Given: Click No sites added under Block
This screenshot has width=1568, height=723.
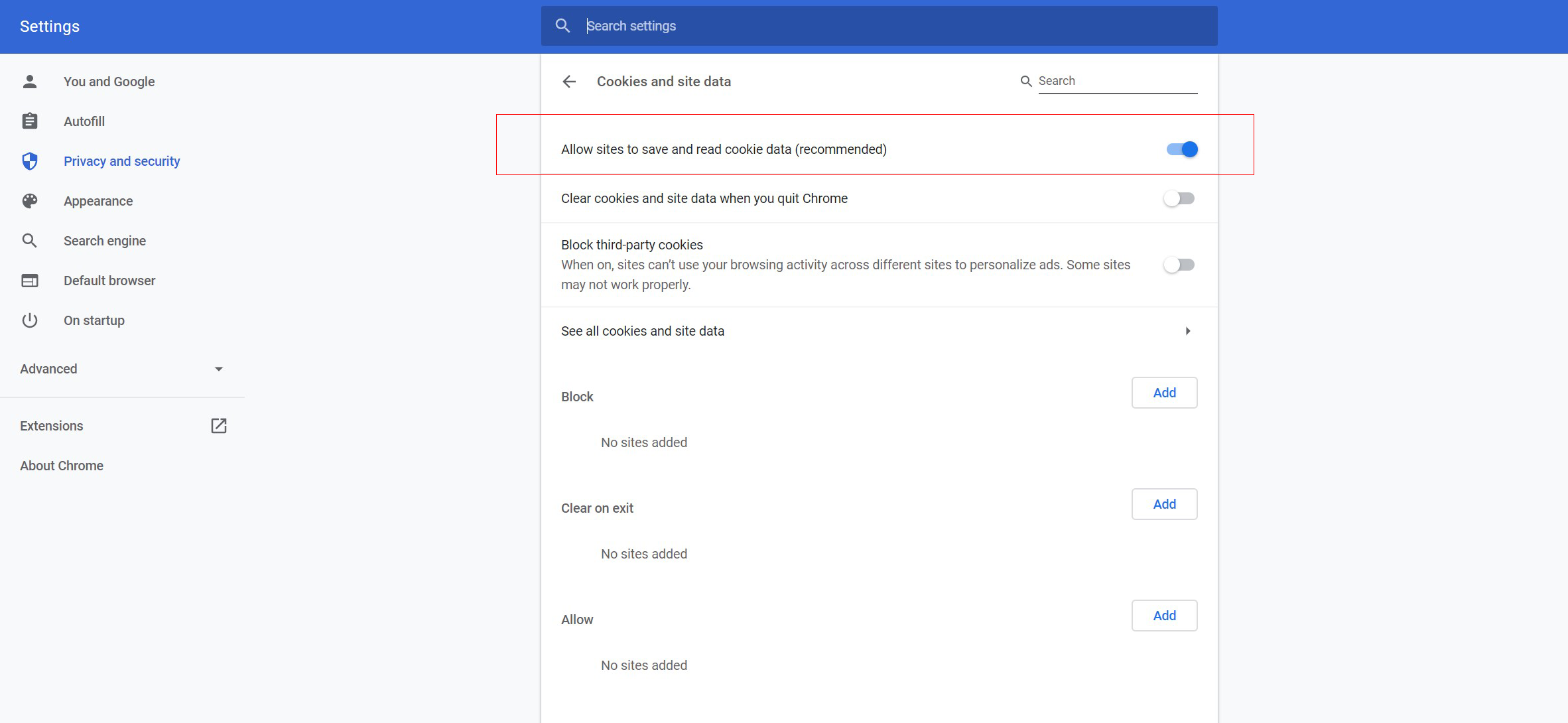Looking at the screenshot, I should (644, 442).
